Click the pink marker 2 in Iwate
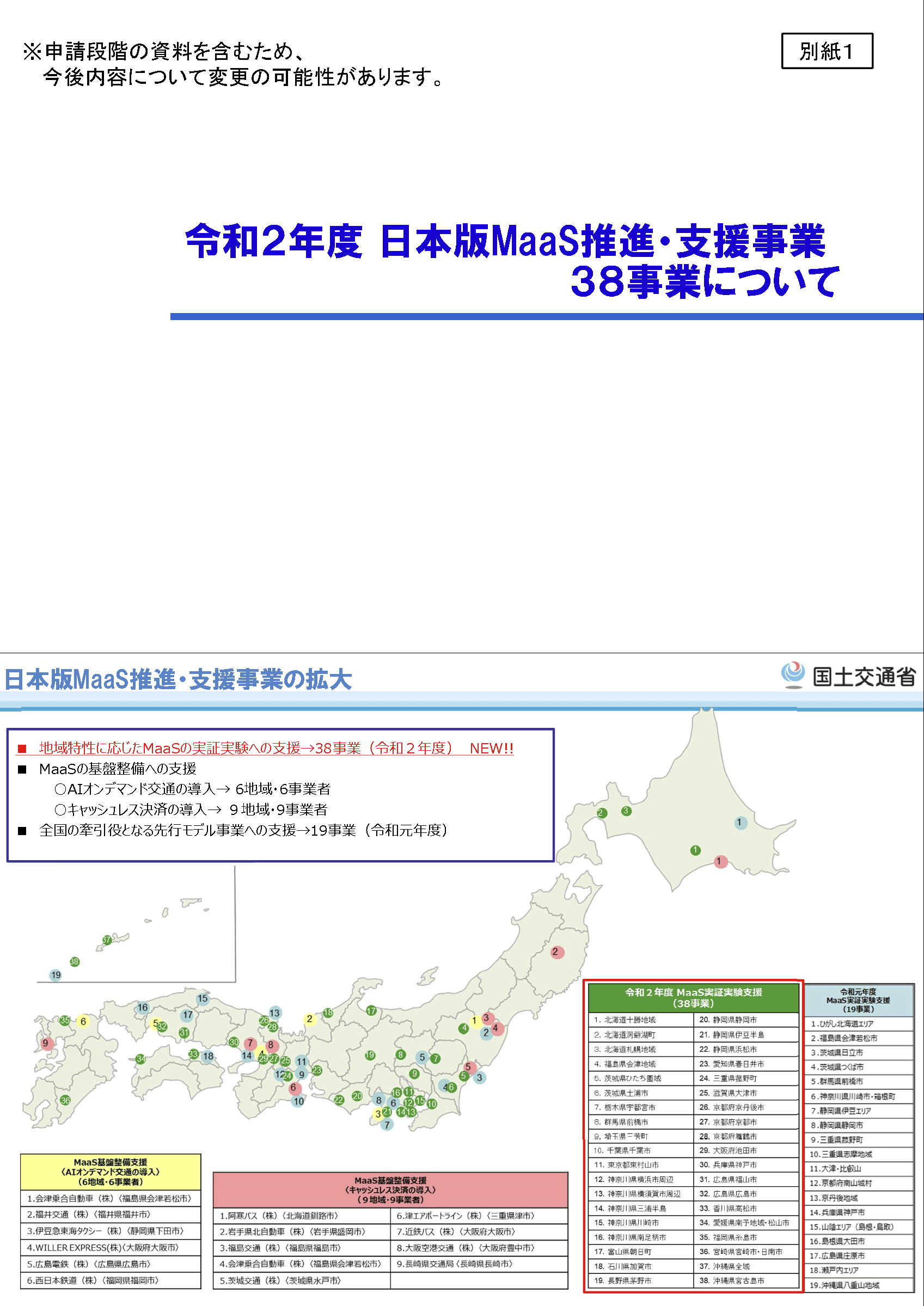Viewport: 924px width, 1306px height. point(556,952)
